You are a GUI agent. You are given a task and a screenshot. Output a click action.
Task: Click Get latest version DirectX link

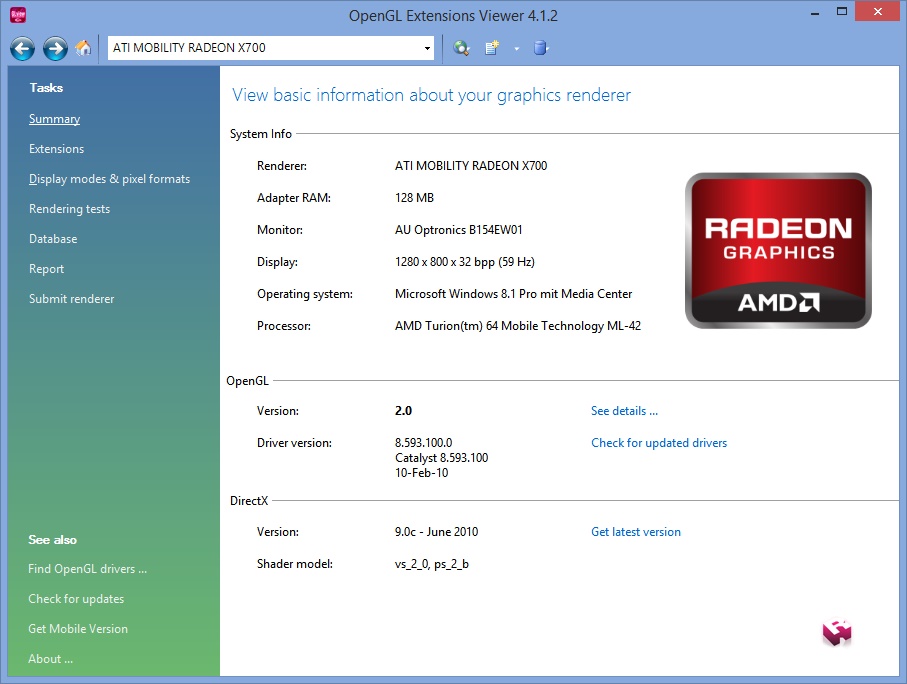point(636,532)
